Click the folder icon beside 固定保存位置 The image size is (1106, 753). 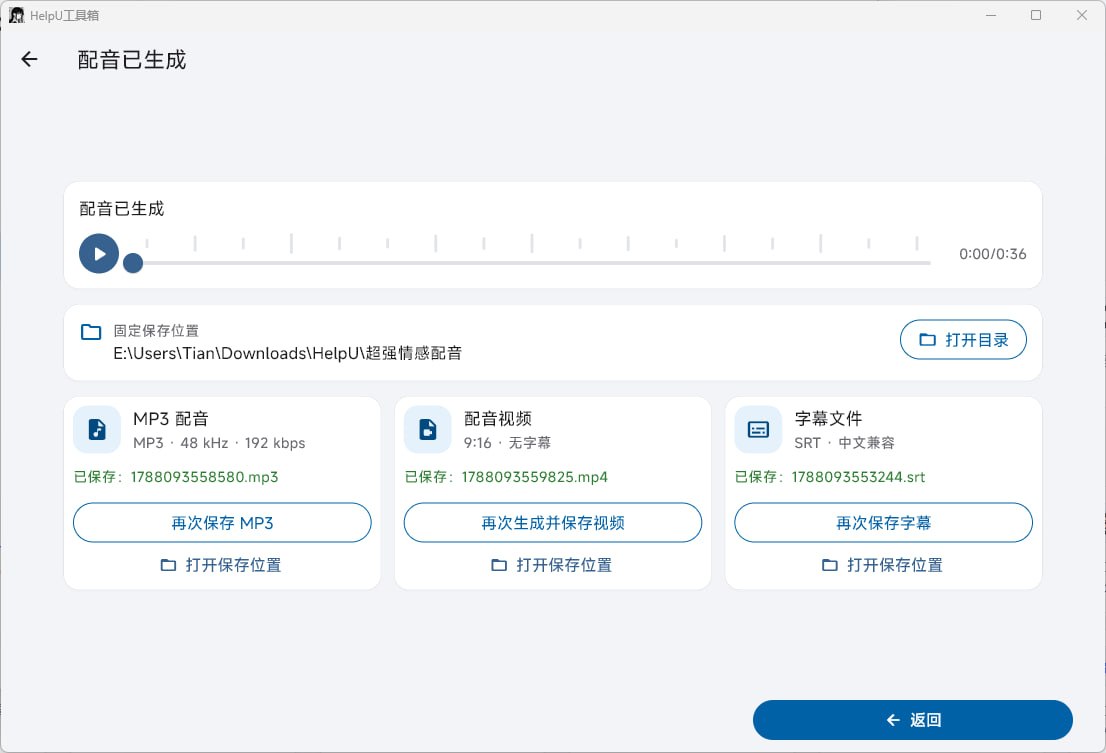coord(91,331)
